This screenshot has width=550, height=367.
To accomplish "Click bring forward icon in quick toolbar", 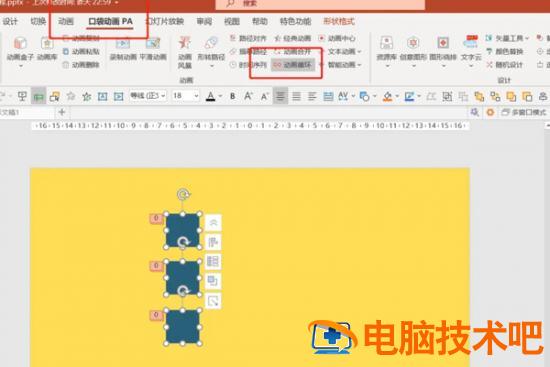I will 511,96.
